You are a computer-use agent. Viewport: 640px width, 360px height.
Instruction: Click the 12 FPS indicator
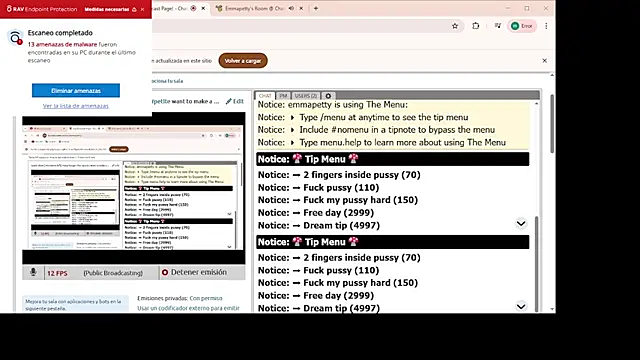pos(57,273)
